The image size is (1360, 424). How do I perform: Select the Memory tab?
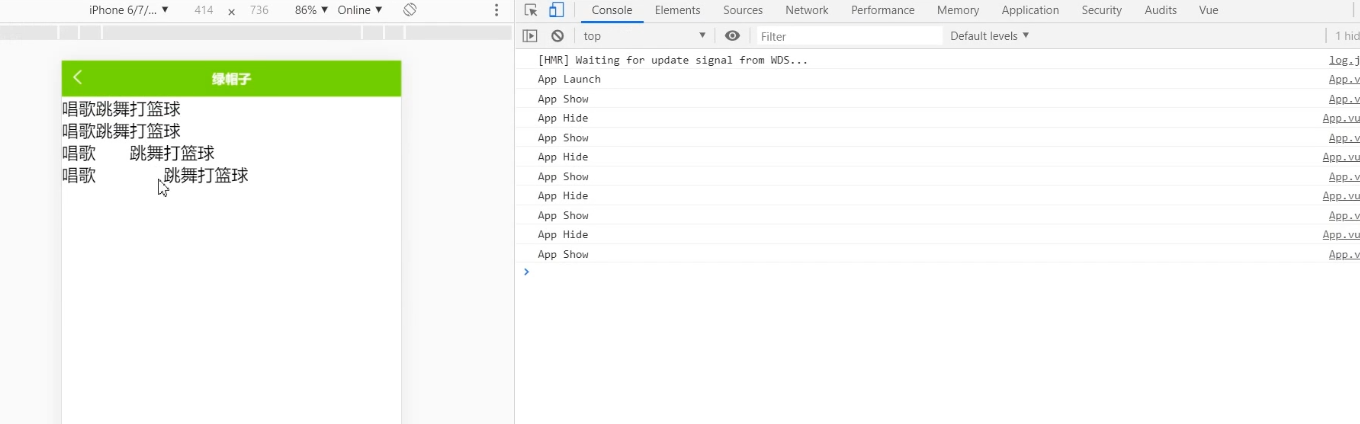[958, 10]
